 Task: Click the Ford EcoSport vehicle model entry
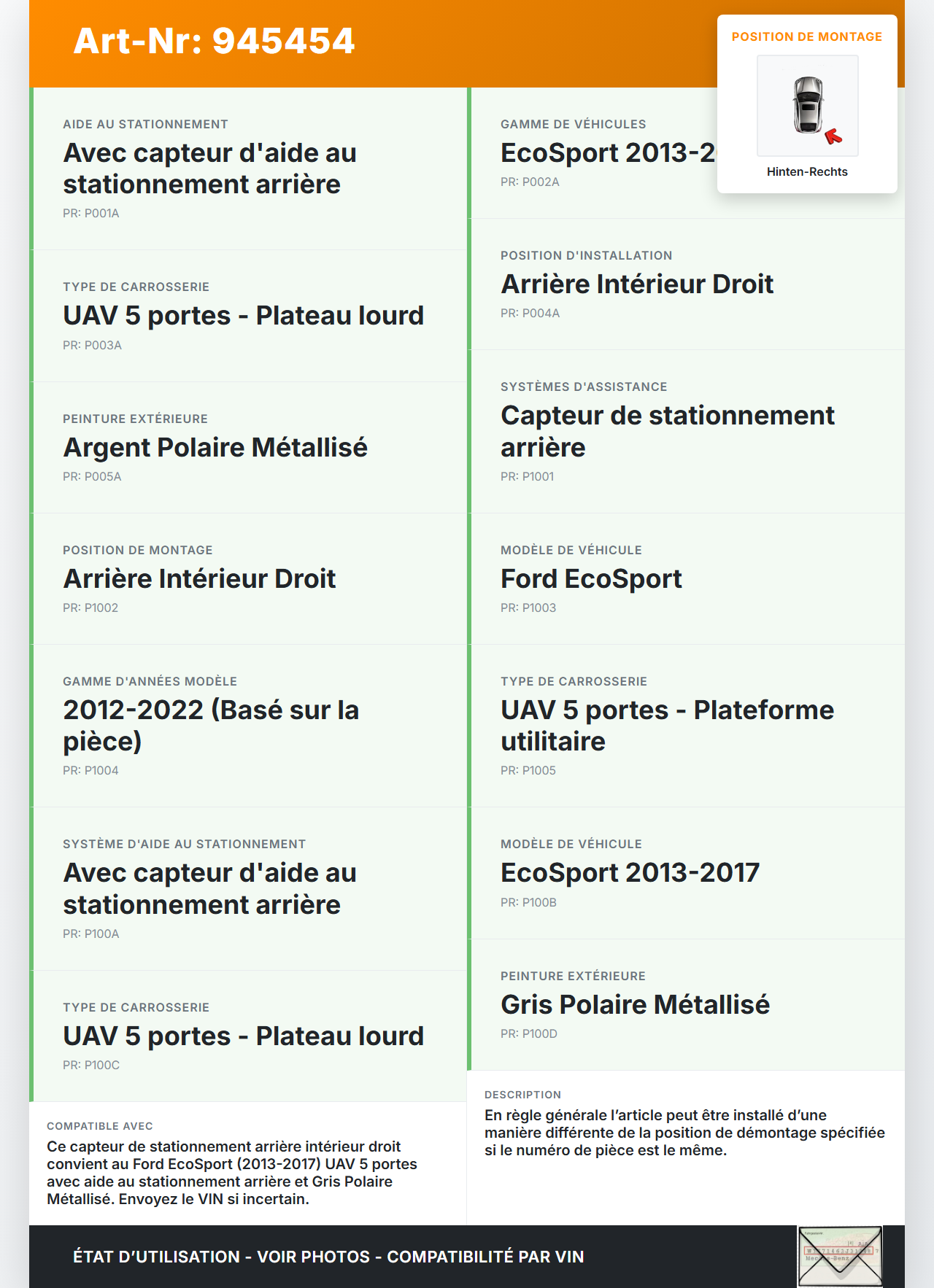pyautogui.click(x=591, y=578)
